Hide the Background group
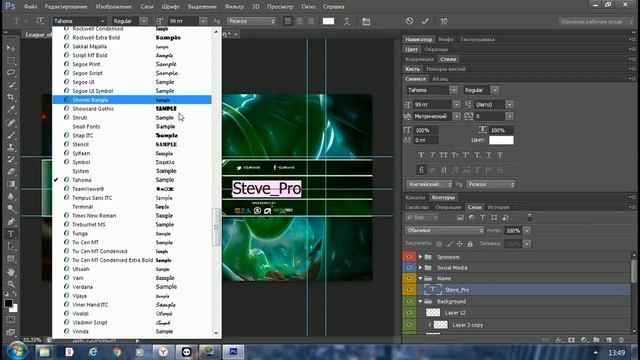This screenshot has width=640, height=360. [x=409, y=301]
